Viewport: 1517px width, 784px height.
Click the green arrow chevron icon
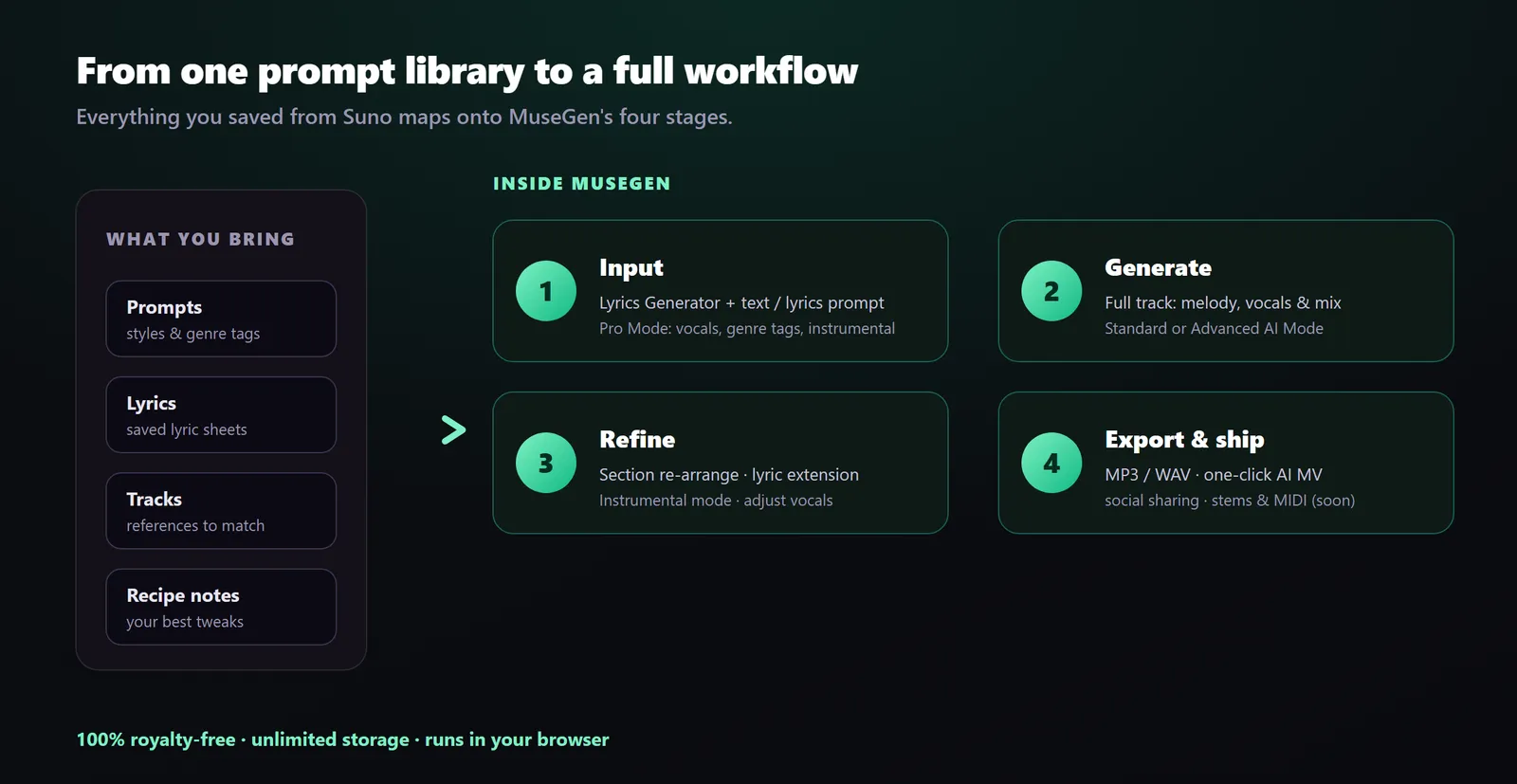pyautogui.click(x=453, y=429)
